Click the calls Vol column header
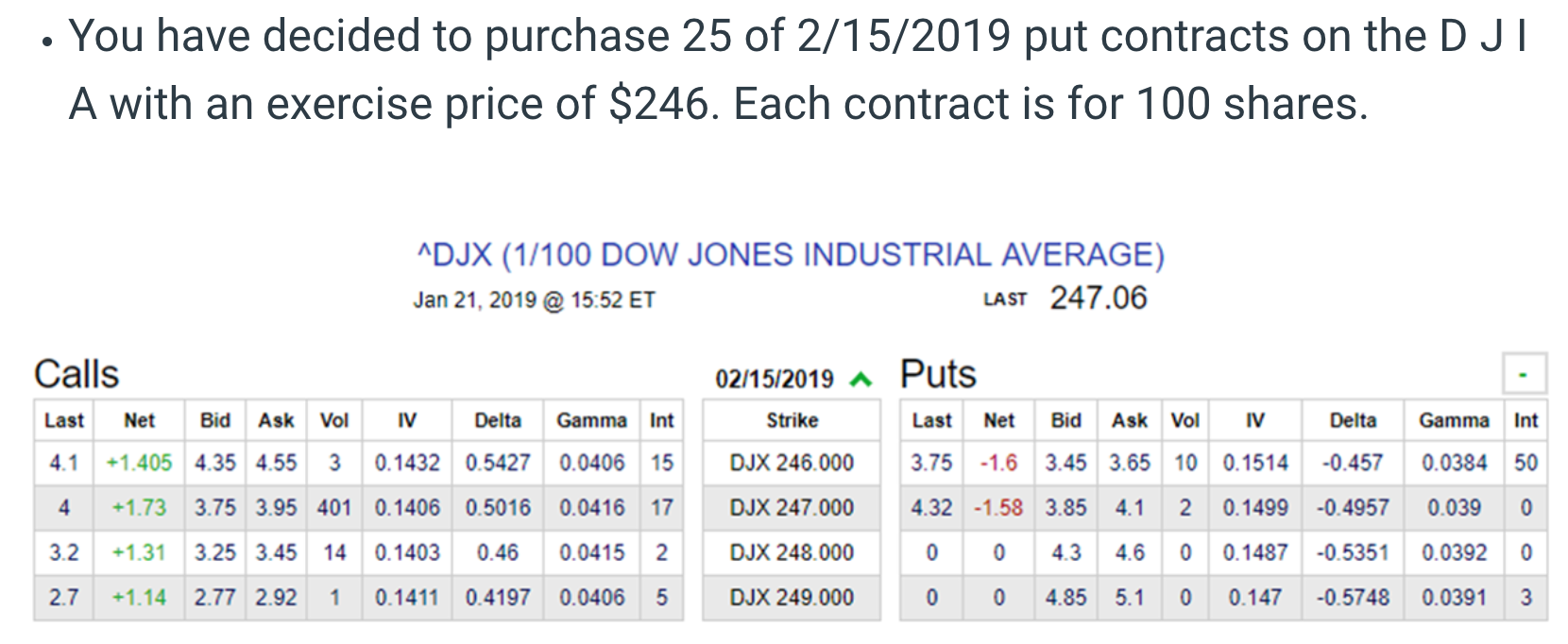The image size is (1568, 644). tap(334, 420)
